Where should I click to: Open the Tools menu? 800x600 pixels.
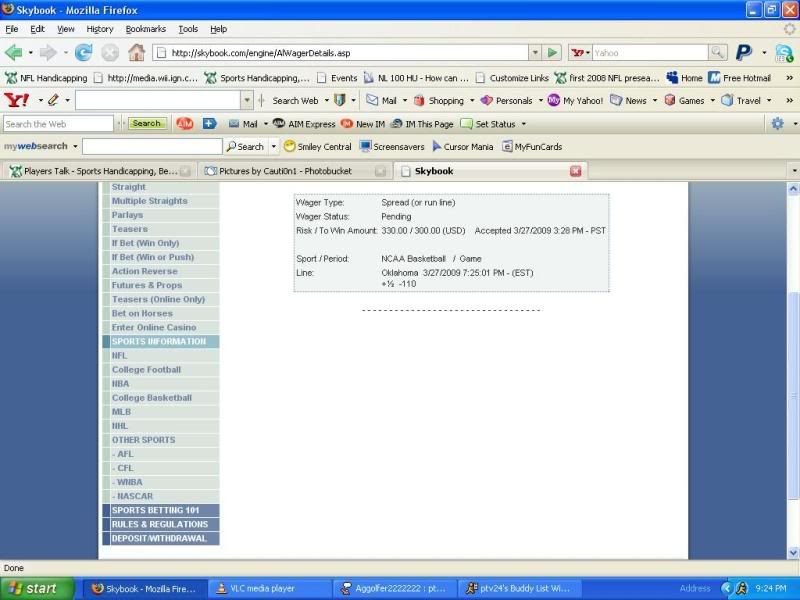188,29
